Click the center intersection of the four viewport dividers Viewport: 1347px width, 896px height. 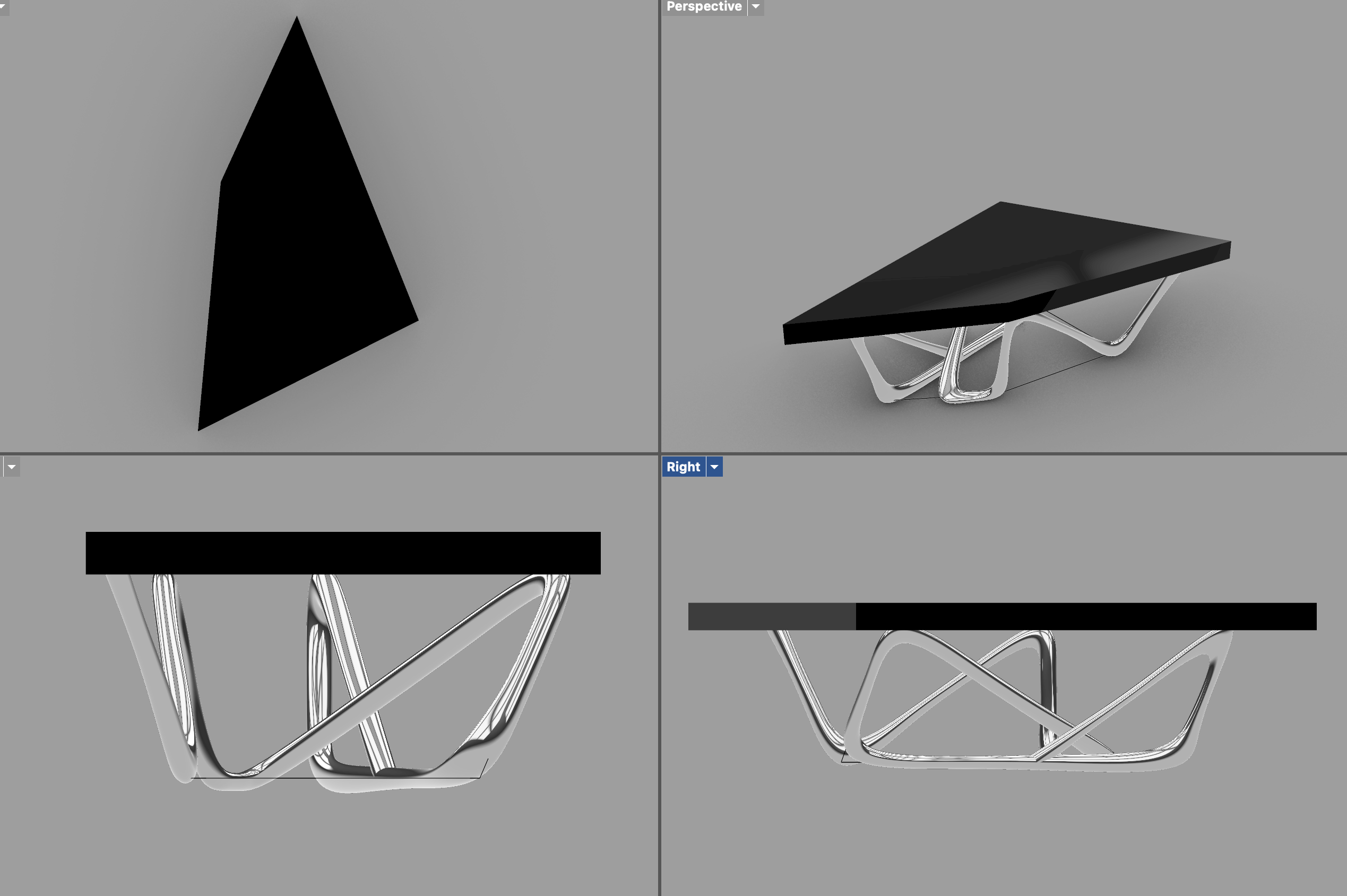(660, 454)
